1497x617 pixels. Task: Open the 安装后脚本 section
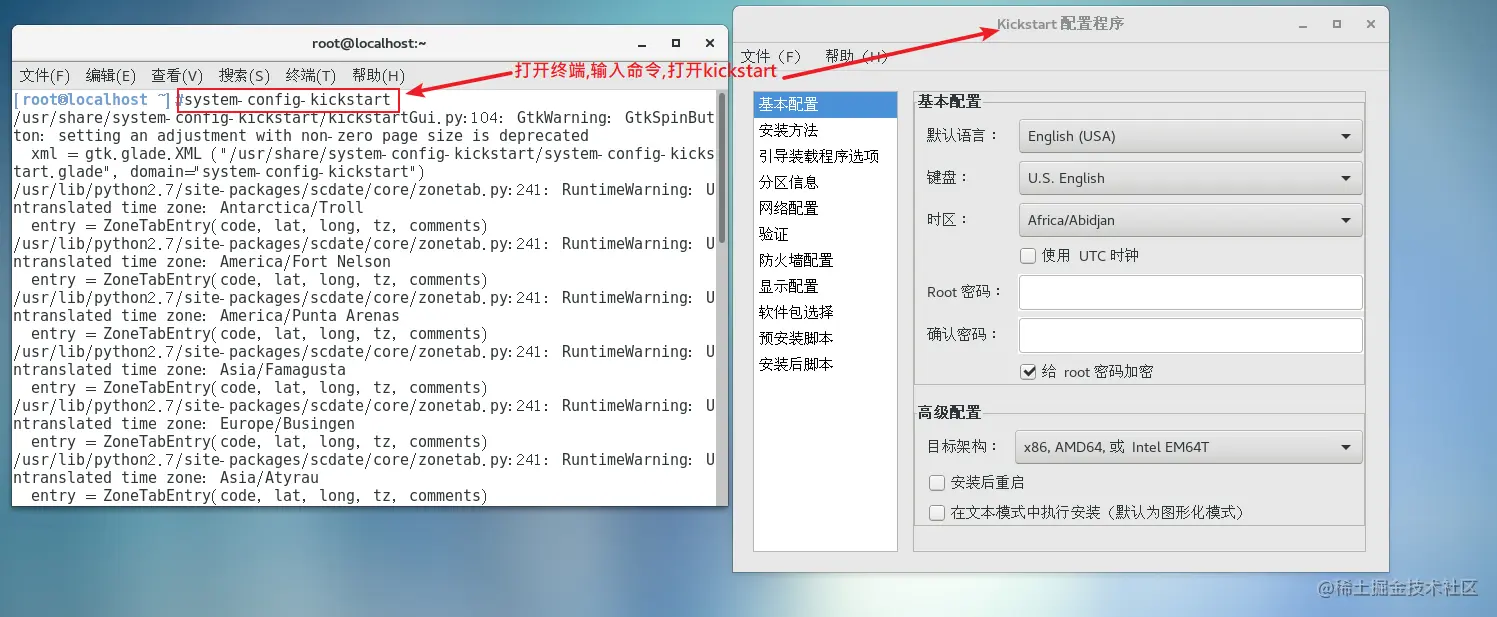[796, 363]
